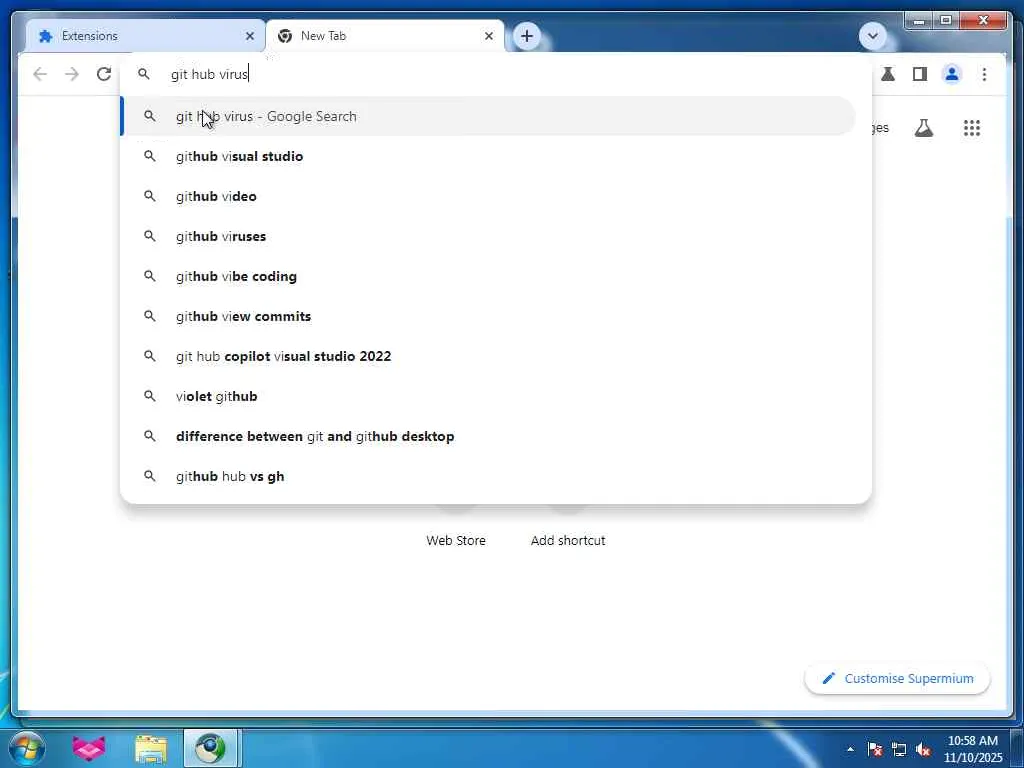Open the clock showing 10:58 AM

click(x=973, y=749)
